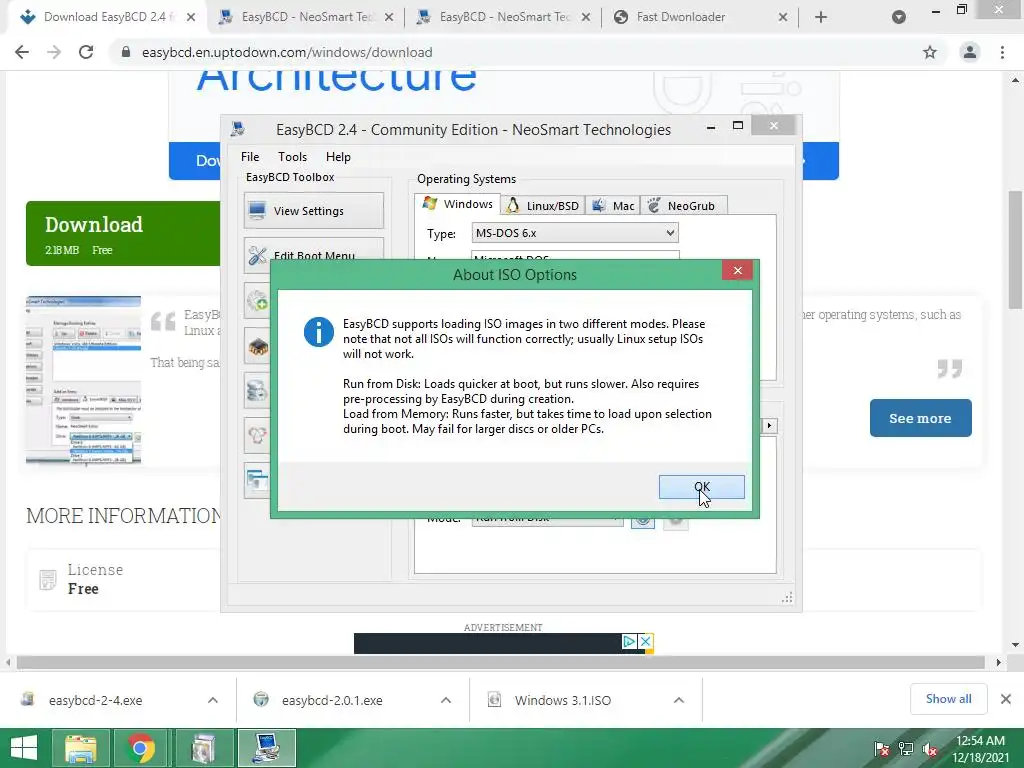Expand options for easybcd-2-4.exe download
Screen dimensions: 1024x768
[213, 701]
